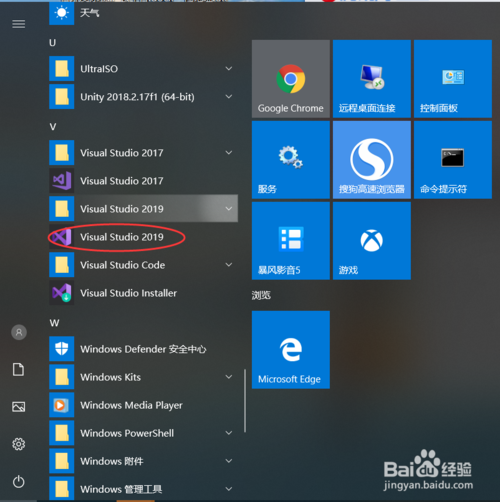Expand Windows 附件 chevron
Viewport: 500px width, 502px height.
pos(229,461)
